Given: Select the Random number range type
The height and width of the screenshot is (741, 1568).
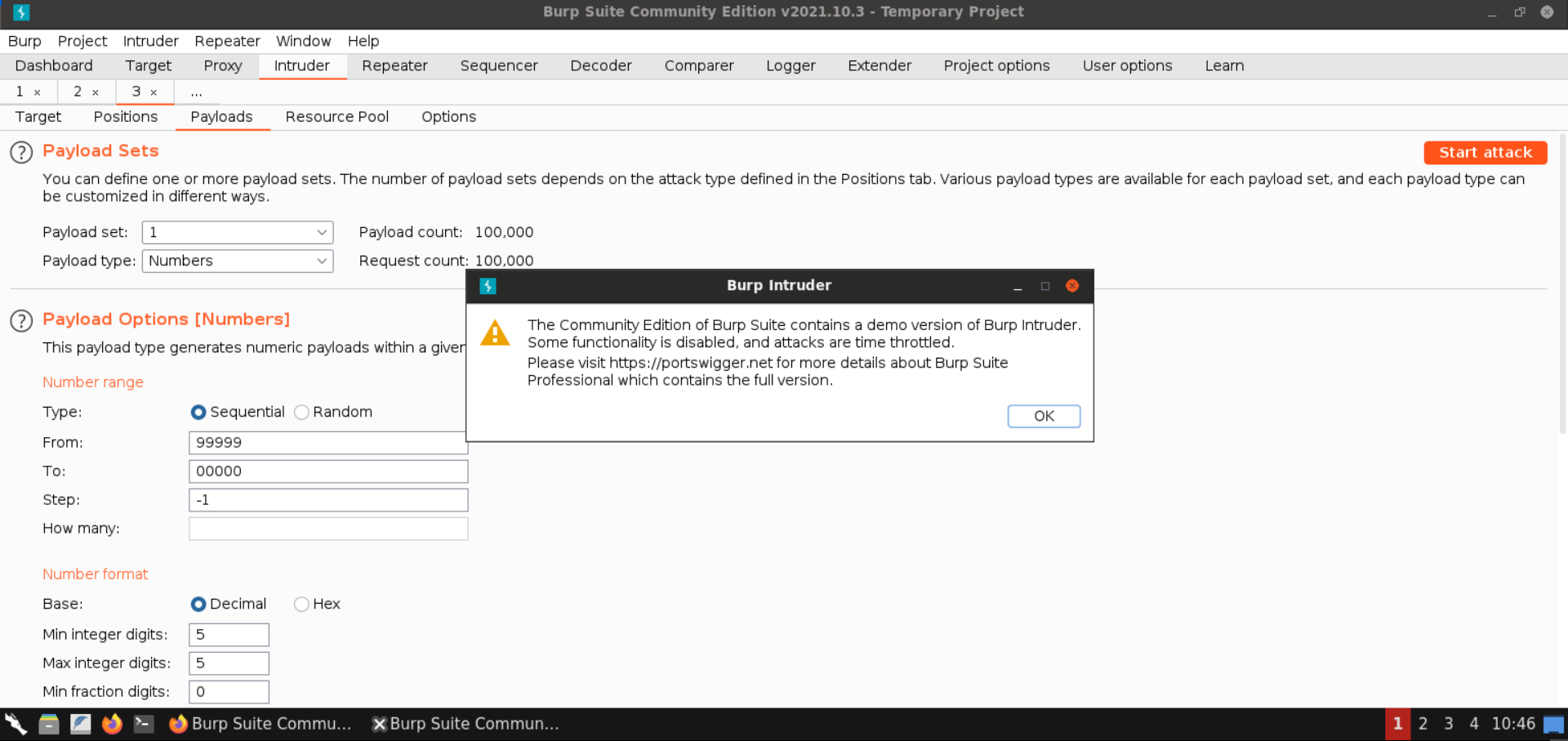Looking at the screenshot, I should click(302, 413).
